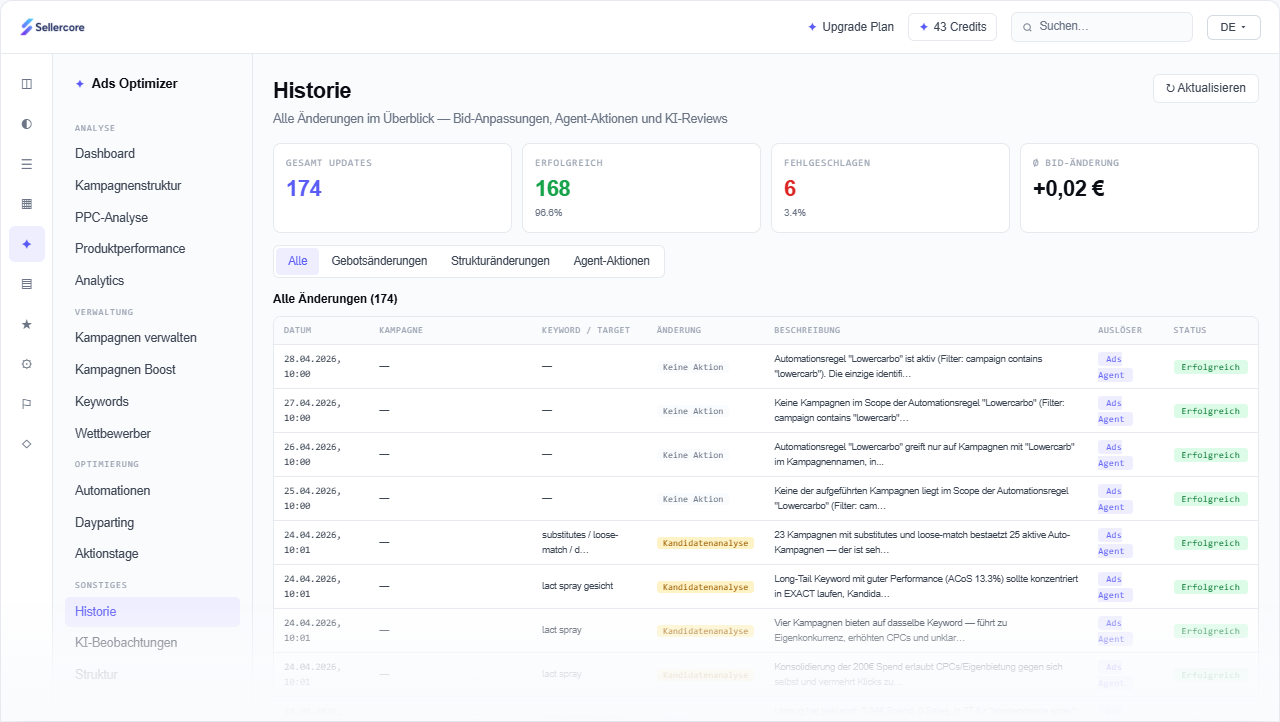Open the gear settings icon in rail
The image size is (1280, 722).
click(26, 364)
